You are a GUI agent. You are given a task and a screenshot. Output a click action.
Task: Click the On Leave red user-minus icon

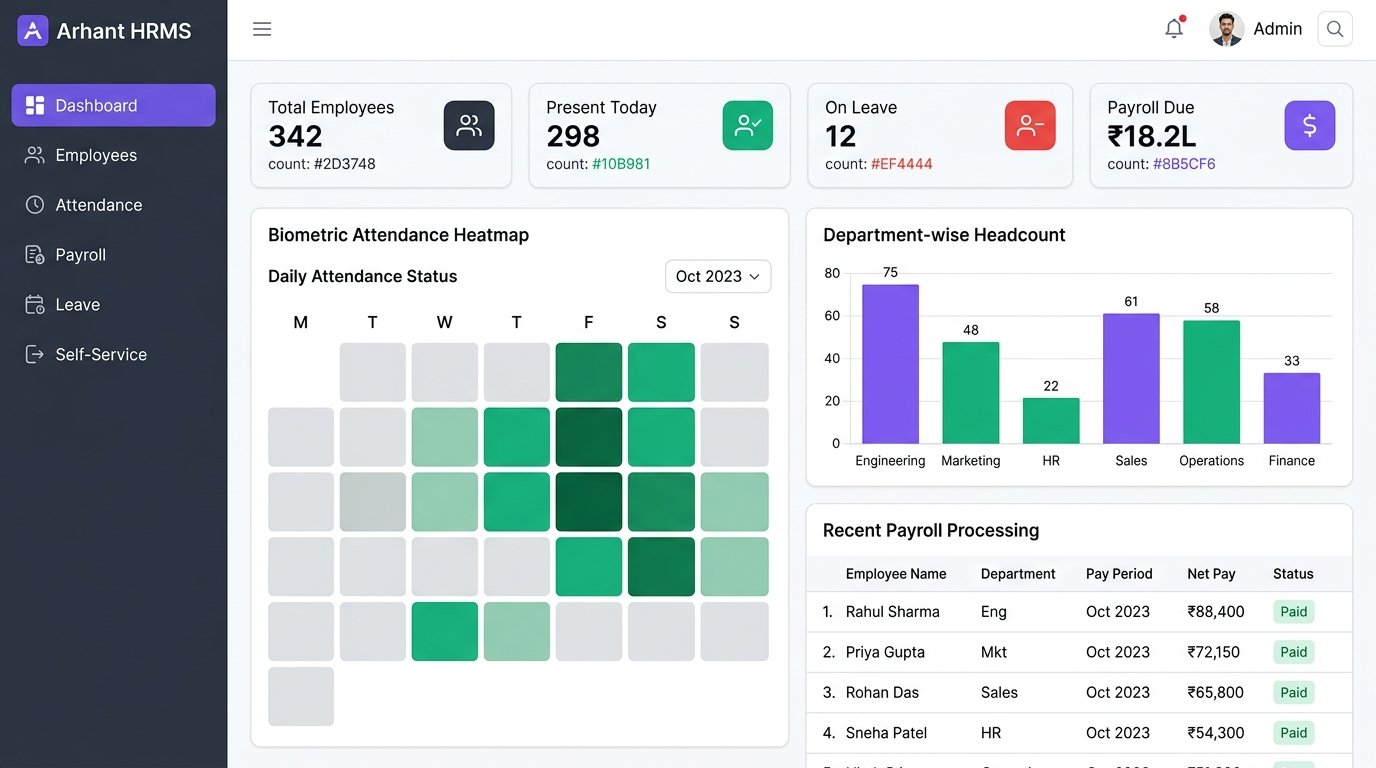click(x=1030, y=125)
